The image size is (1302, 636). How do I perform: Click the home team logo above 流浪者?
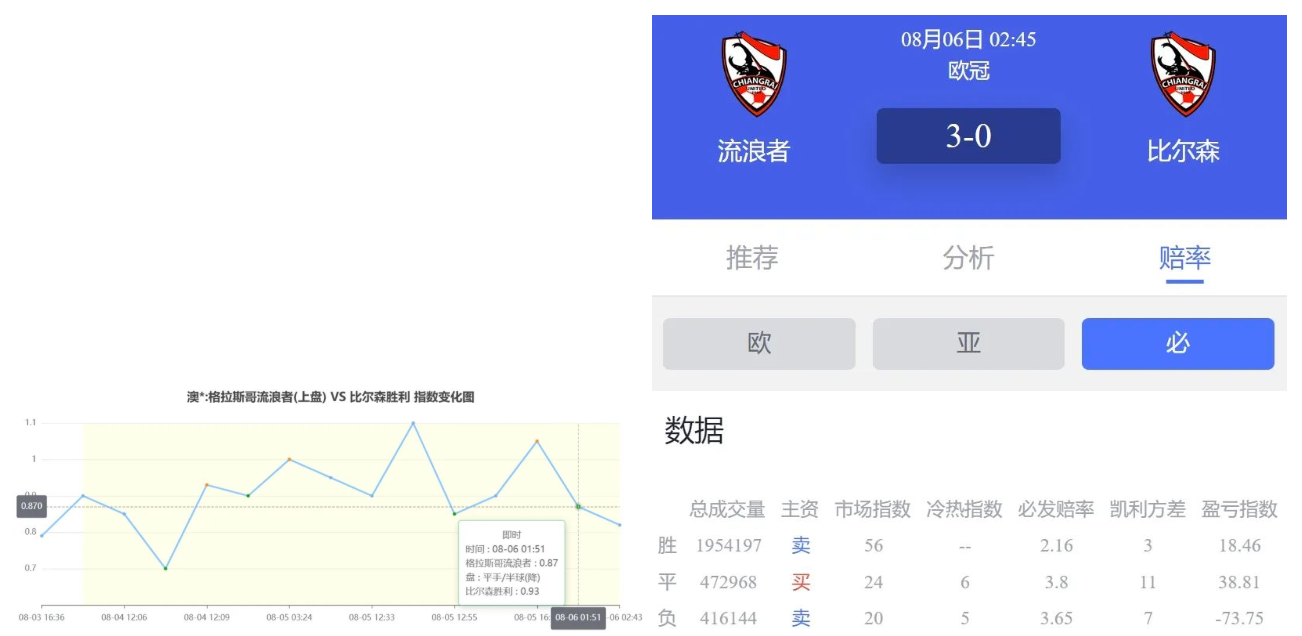(x=754, y=75)
